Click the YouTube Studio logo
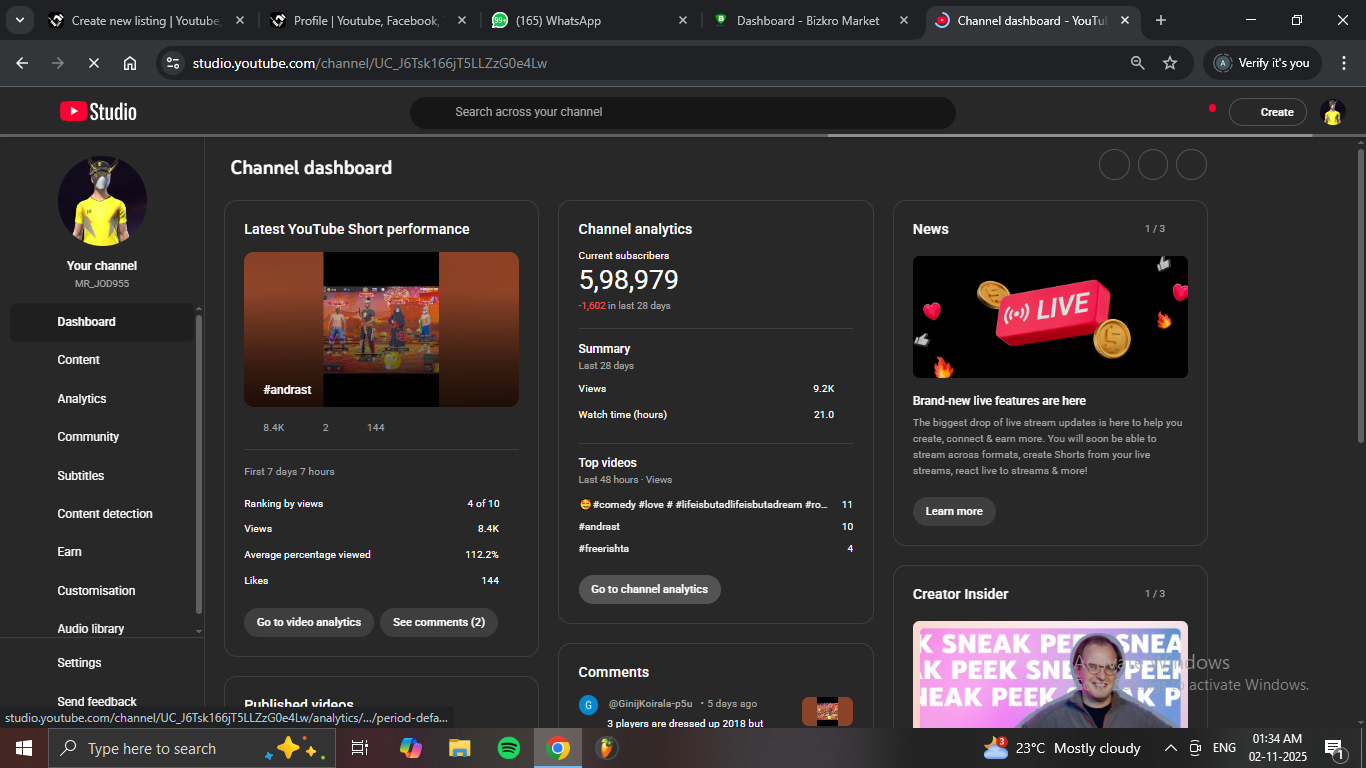This screenshot has width=1366, height=768. pos(98,112)
